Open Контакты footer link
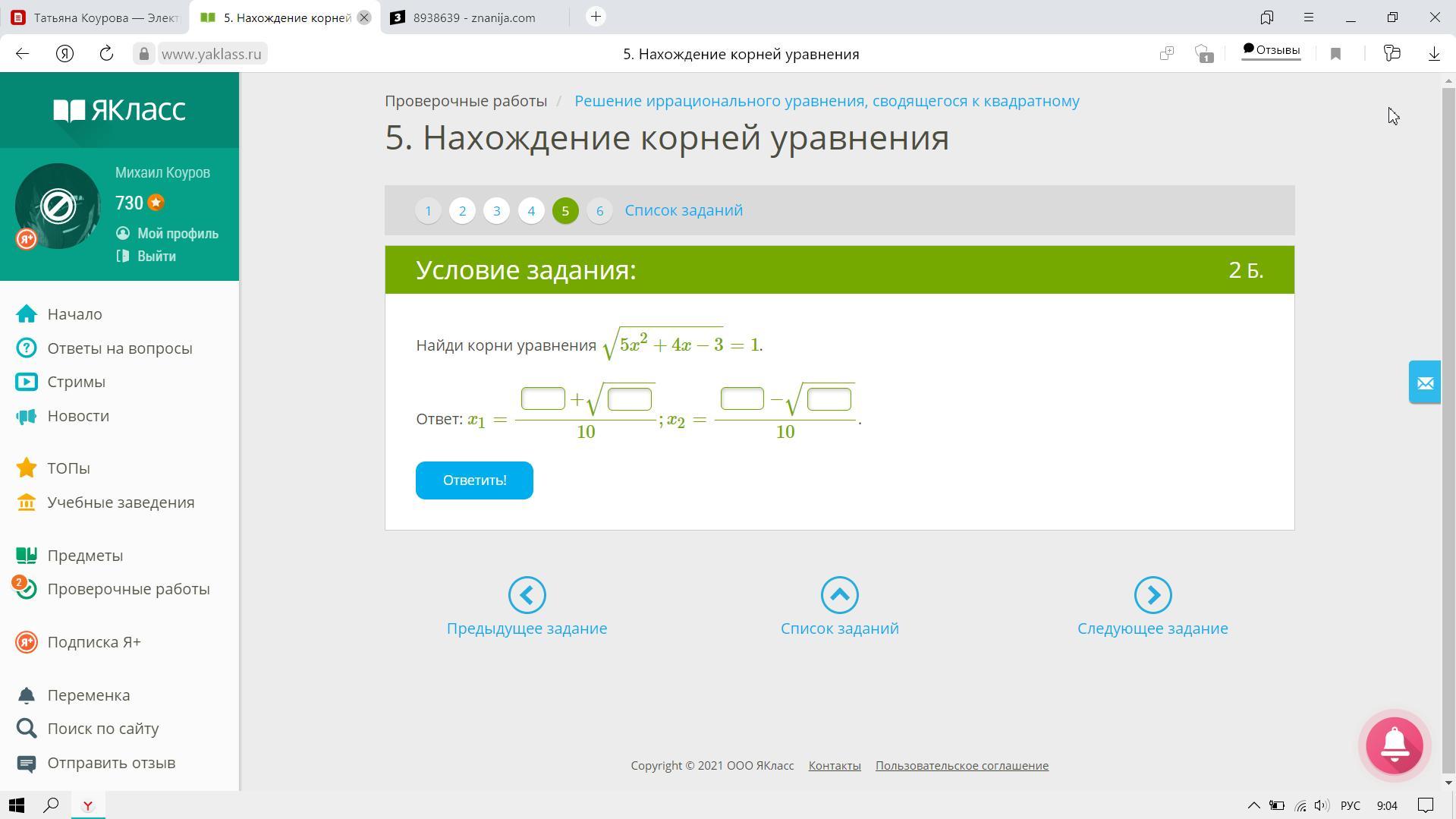Screen dimensions: 1456x819 tap(835, 766)
